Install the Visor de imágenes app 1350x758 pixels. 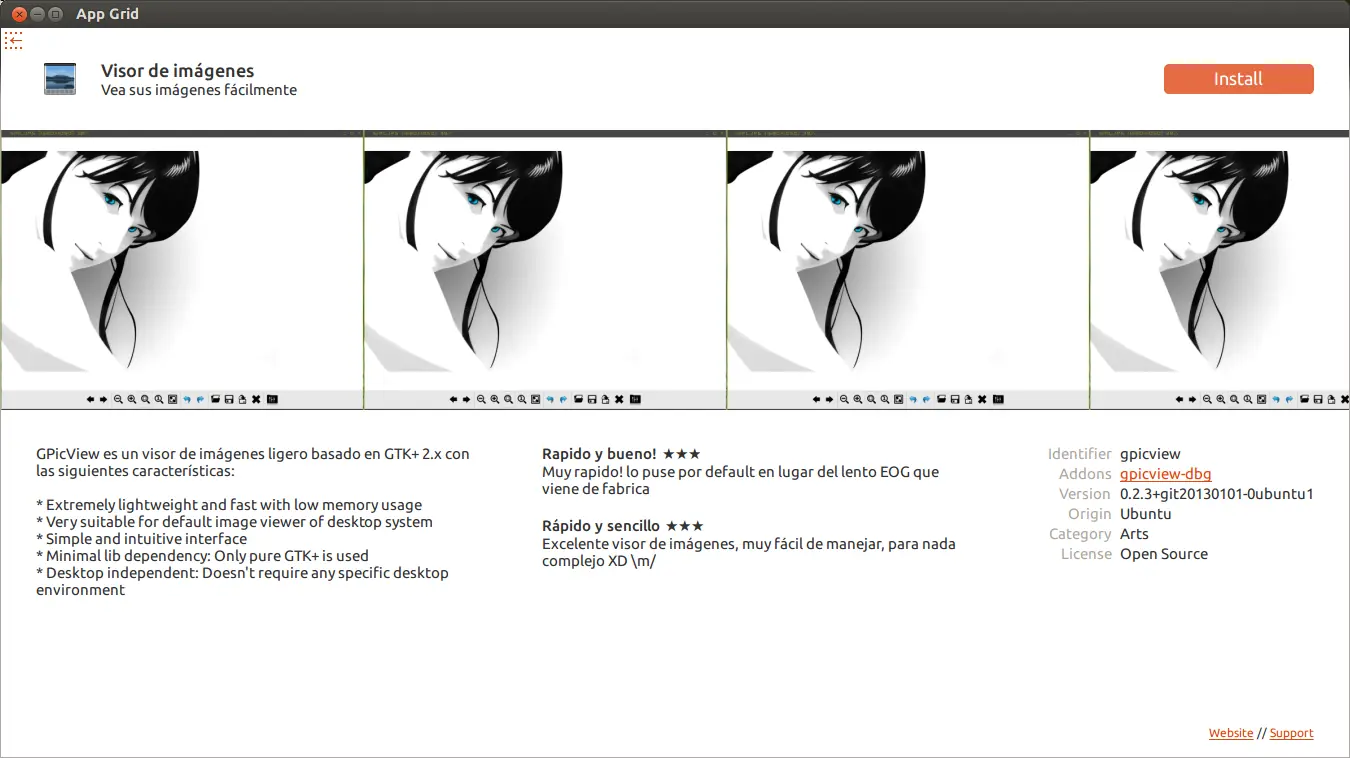coord(1238,79)
